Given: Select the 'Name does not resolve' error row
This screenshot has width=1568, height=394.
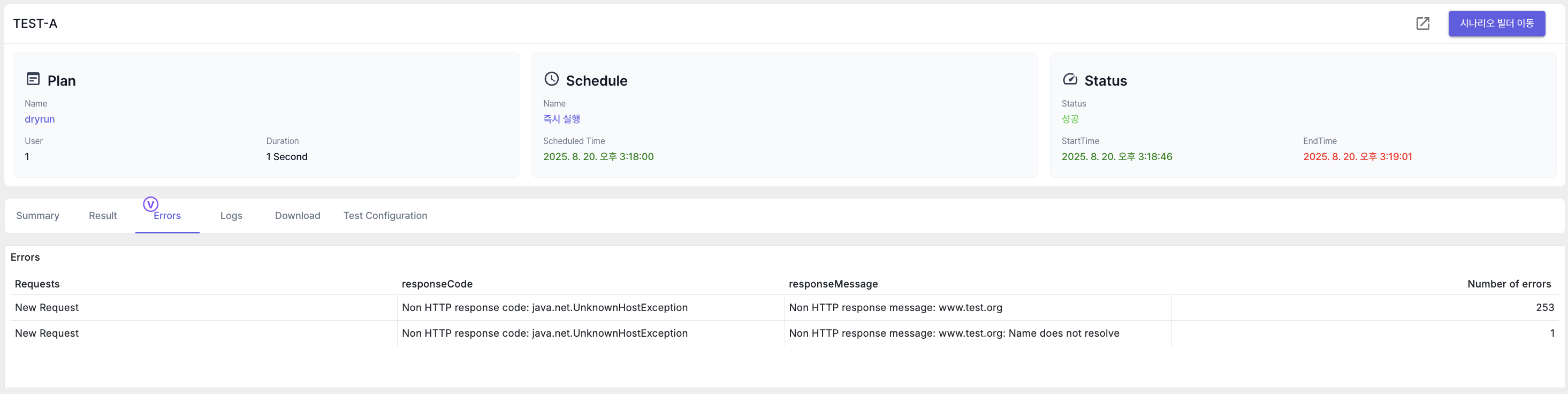Looking at the screenshot, I should pyautogui.click(x=784, y=333).
